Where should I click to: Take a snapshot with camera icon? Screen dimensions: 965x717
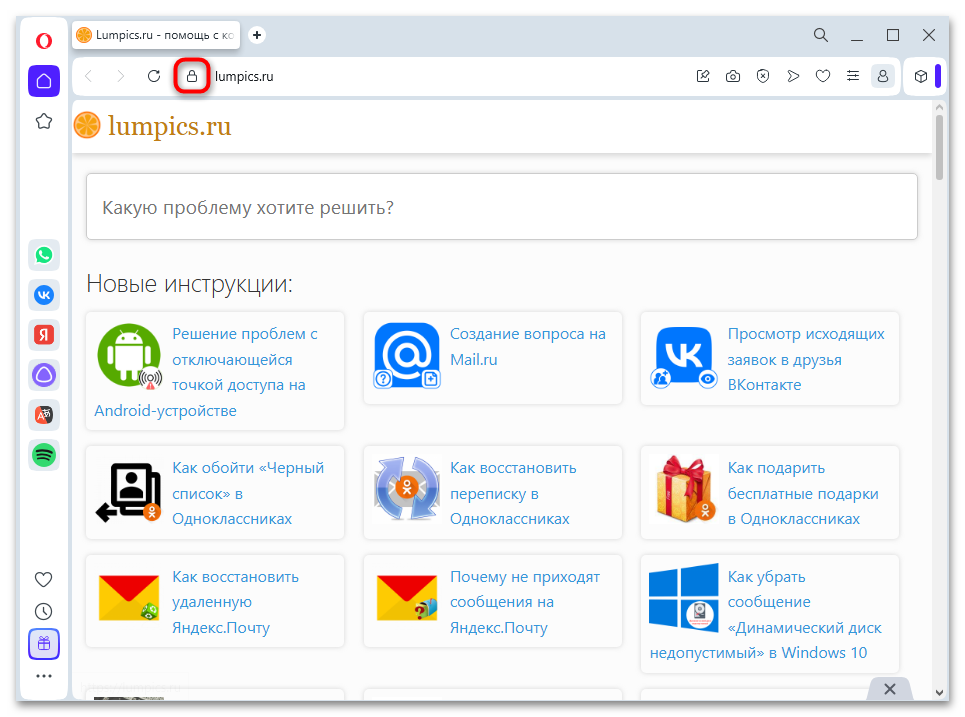point(732,76)
